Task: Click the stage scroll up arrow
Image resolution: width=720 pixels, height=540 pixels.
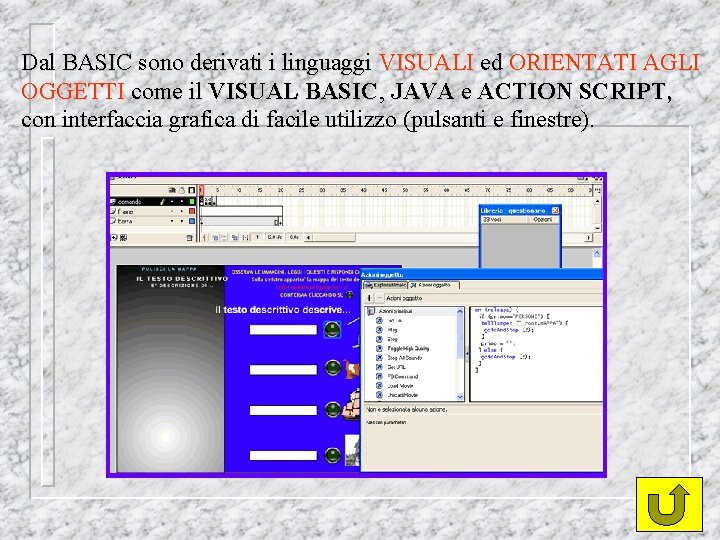Action: point(597,253)
